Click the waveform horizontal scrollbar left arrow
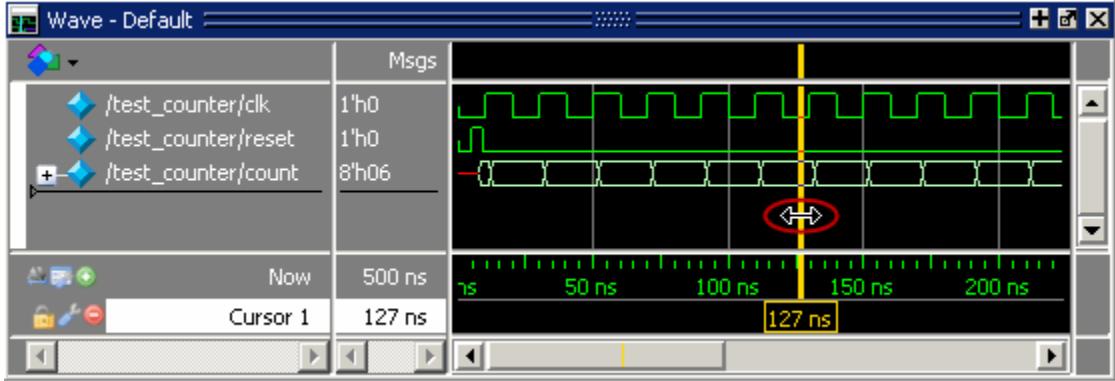 pyautogui.click(x=469, y=355)
